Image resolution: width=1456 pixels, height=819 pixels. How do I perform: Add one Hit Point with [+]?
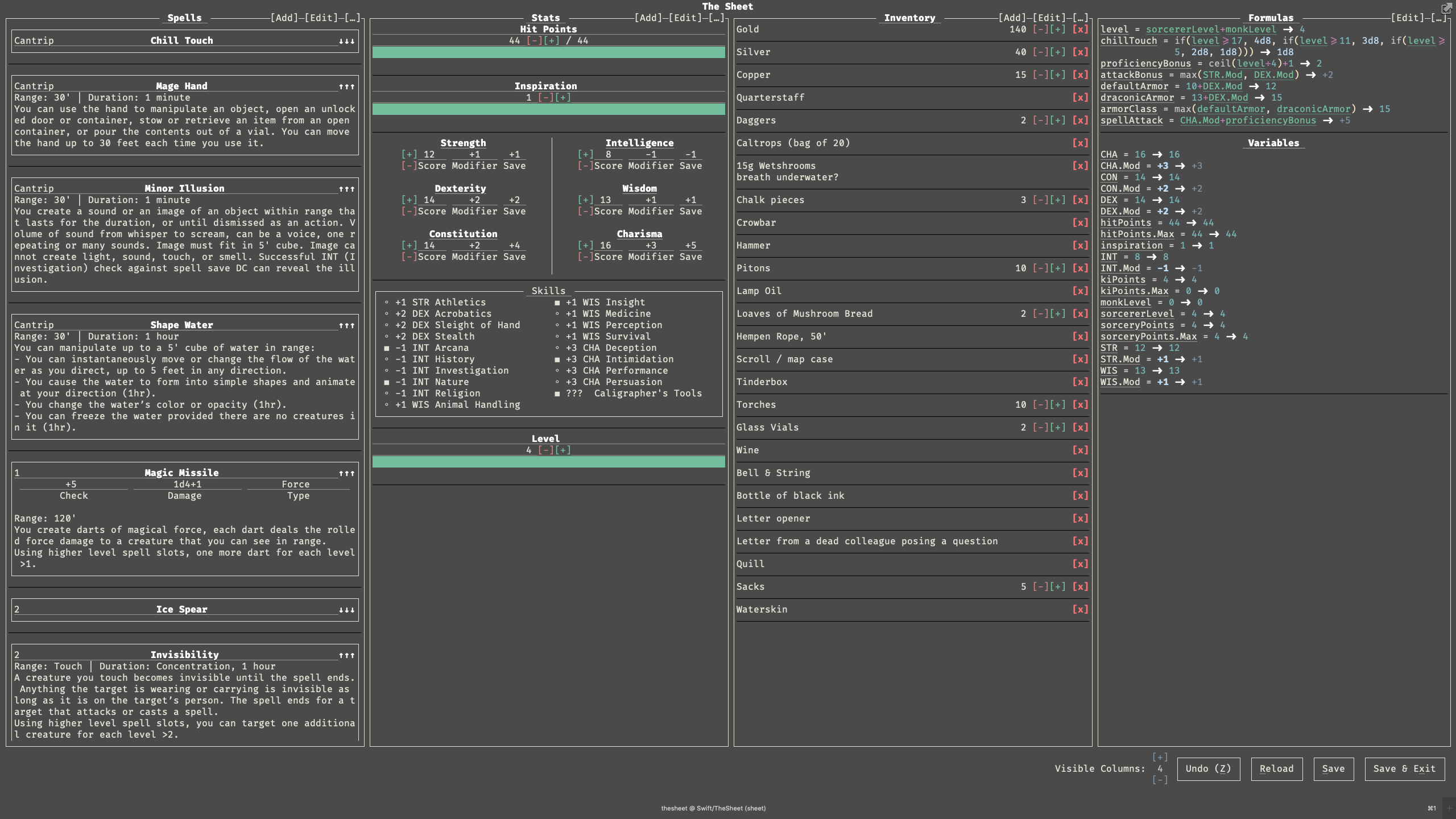coord(551,40)
